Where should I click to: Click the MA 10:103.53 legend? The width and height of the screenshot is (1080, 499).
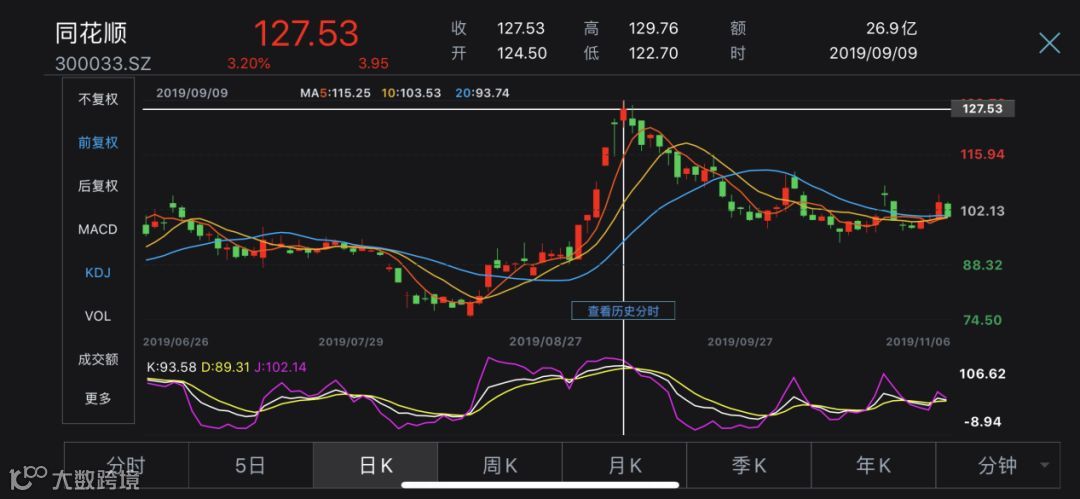point(411,93)
